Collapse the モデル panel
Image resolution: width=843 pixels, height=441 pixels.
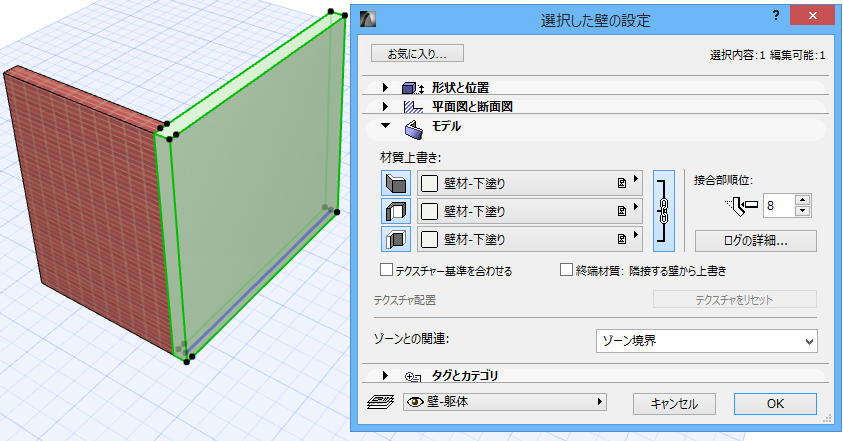tap(385, 126)
